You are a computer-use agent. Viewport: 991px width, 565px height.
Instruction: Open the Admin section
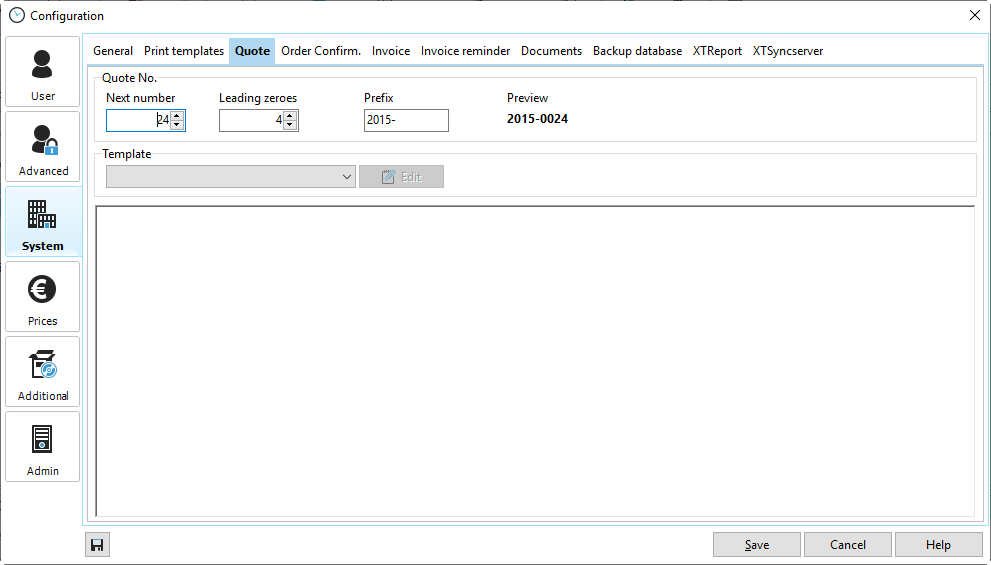click(x=43, y=447)
